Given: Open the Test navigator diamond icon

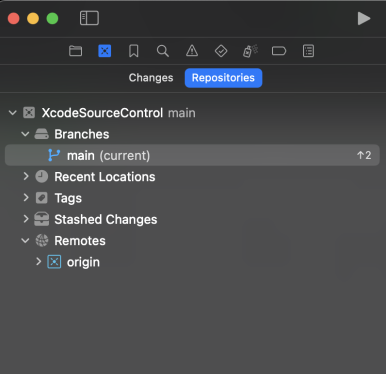Looking at the screenshot, I should tap(221, 51).
